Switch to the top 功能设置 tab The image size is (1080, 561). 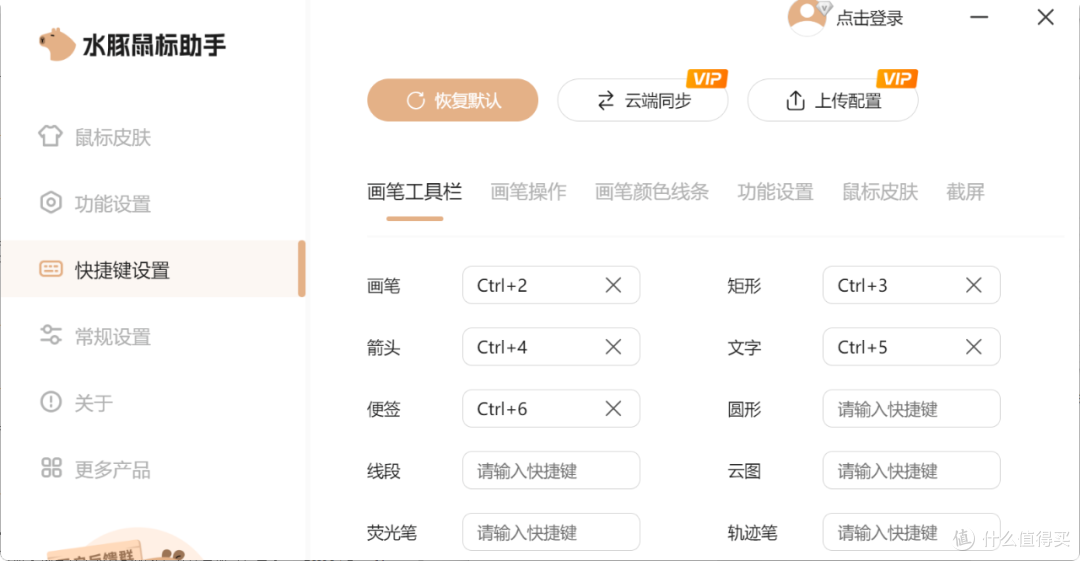click(x=776, y=192)
